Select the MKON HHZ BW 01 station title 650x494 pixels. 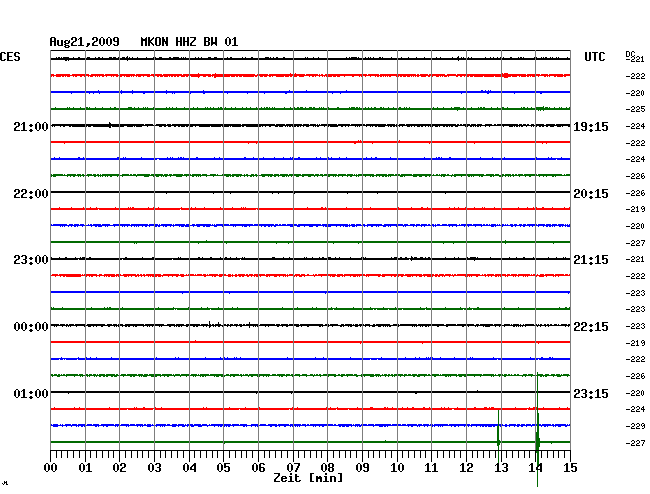point(189,42)
